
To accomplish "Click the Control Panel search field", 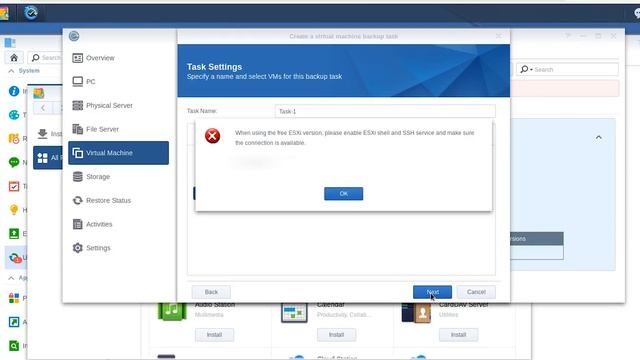I will (45, 58).
